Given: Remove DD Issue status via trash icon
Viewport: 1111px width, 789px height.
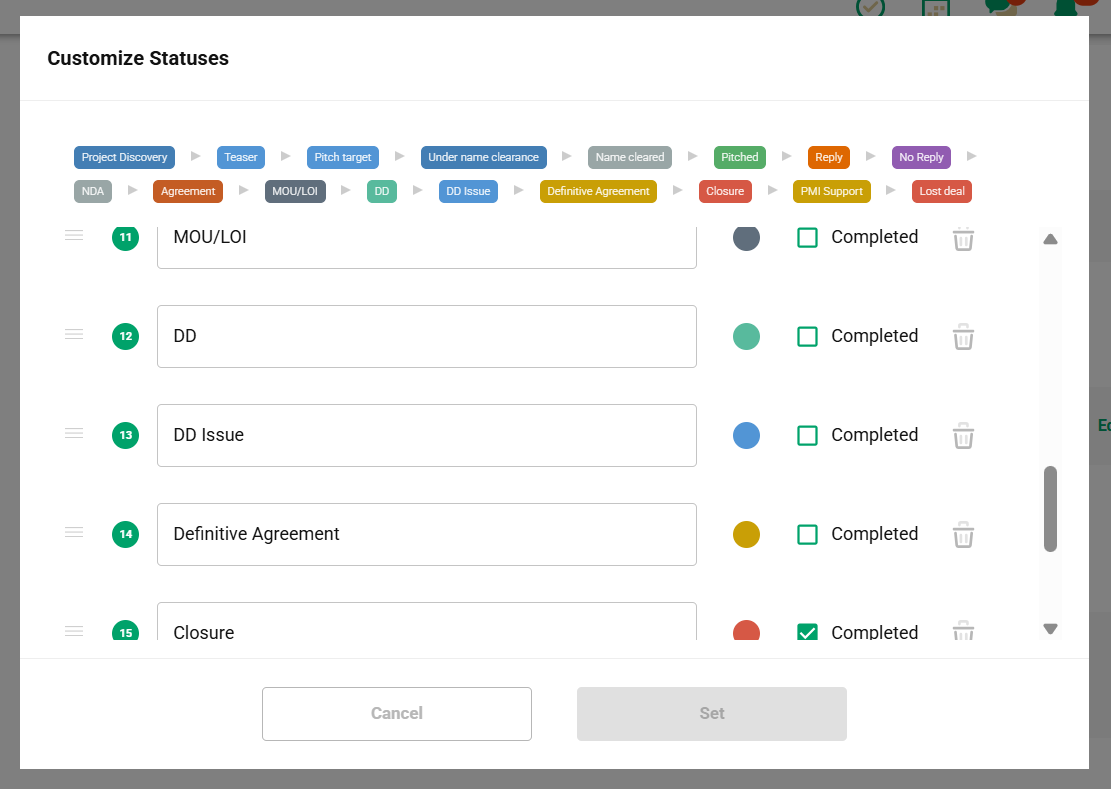Looking at the screenshot, I should [963, 436].
